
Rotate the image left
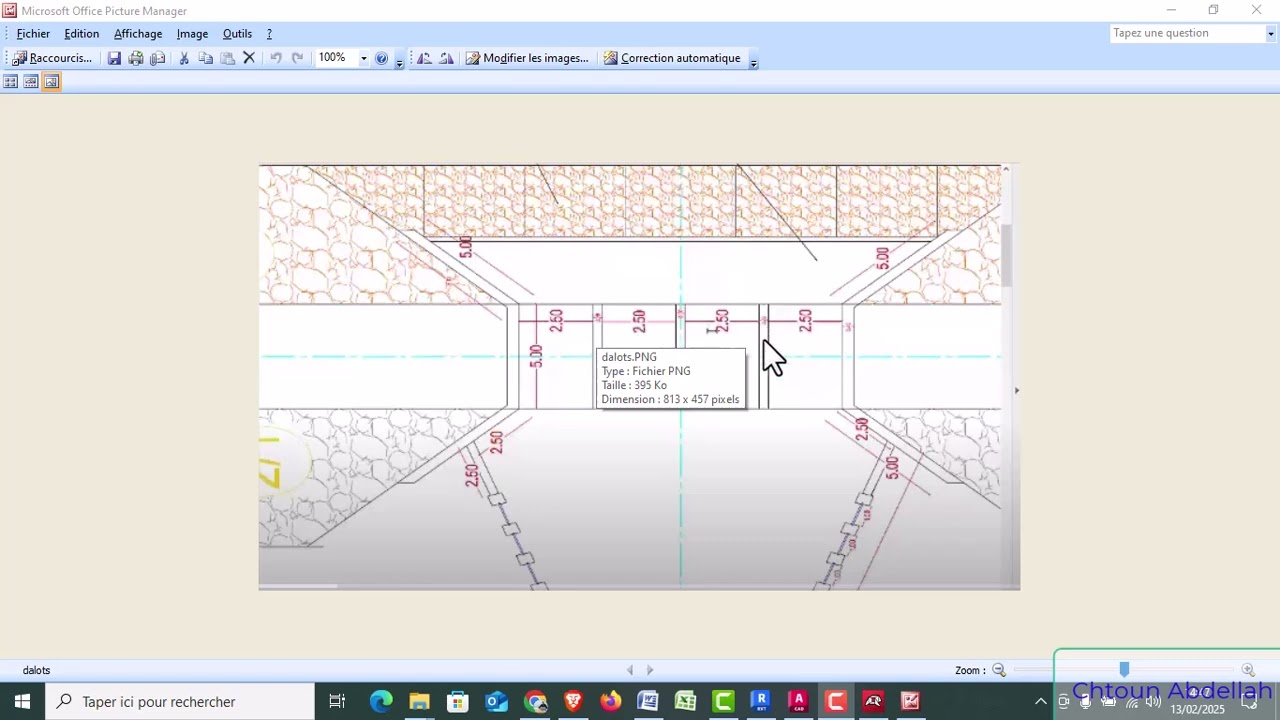tap(424, 58)
